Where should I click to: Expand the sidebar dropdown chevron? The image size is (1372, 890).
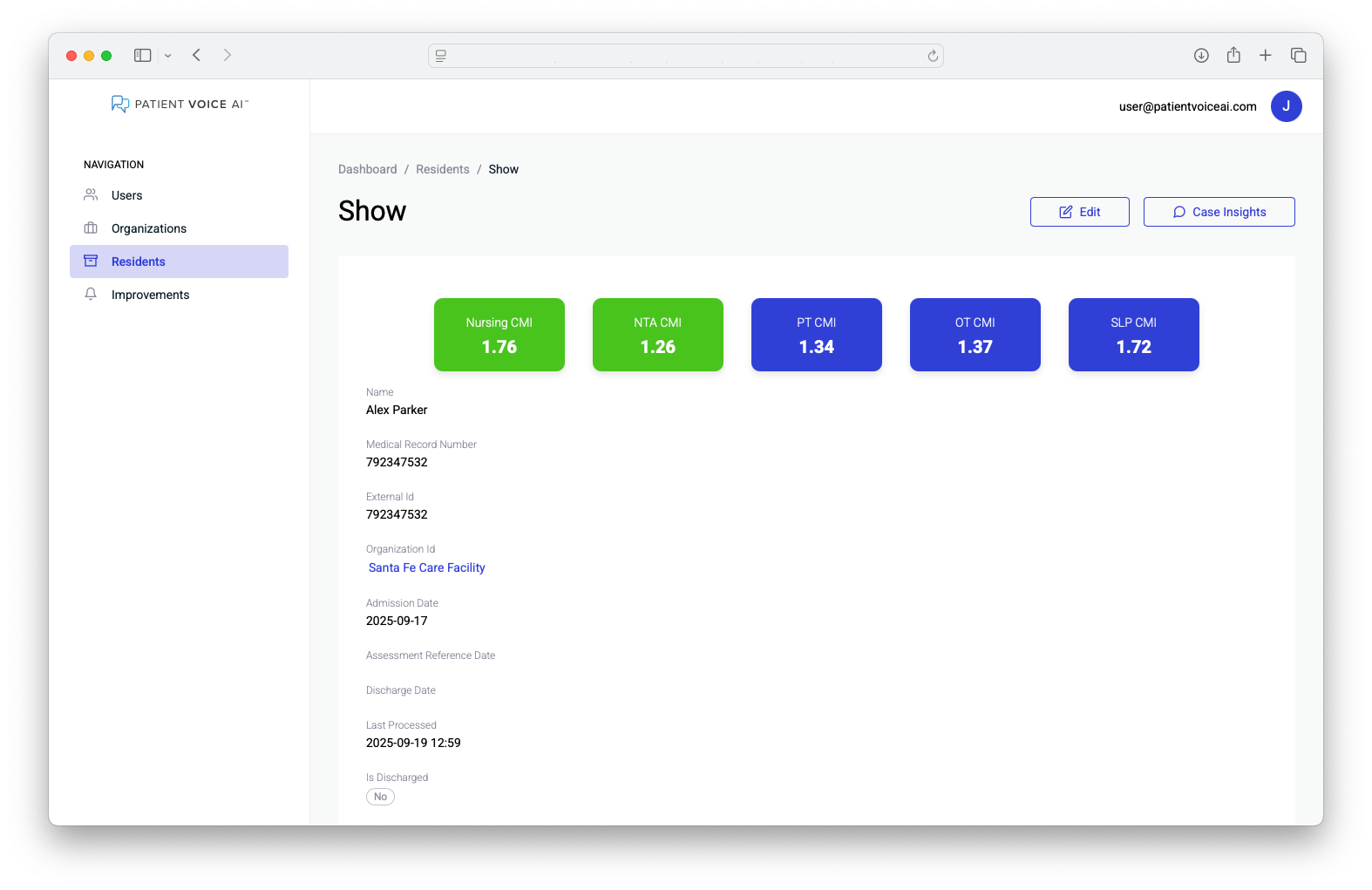[x=168, y=56]
